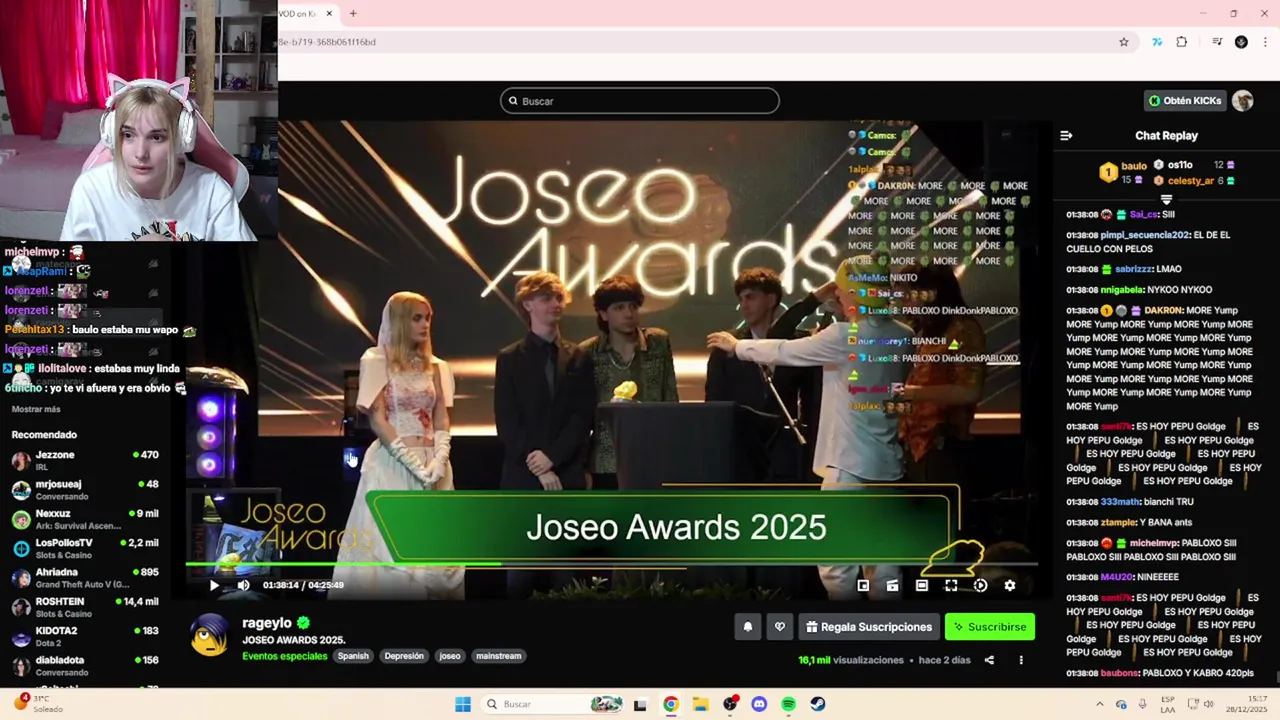The image size is (1280, 720).
Task: Open Discord from taskbar
Action: pos(759,704)
